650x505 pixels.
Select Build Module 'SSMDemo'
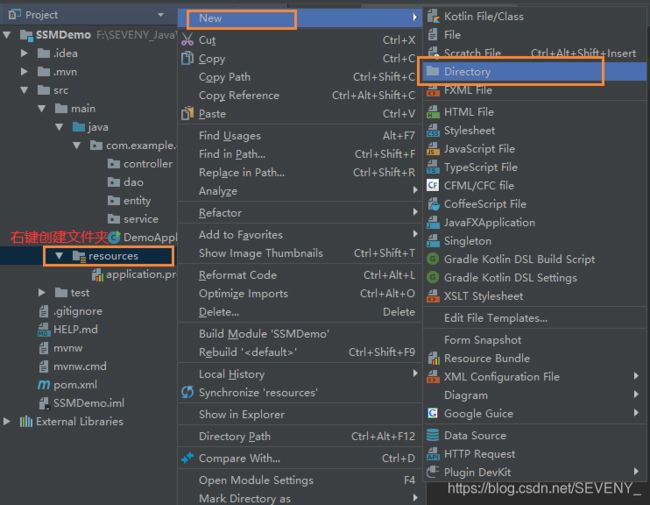click(300, 334)
